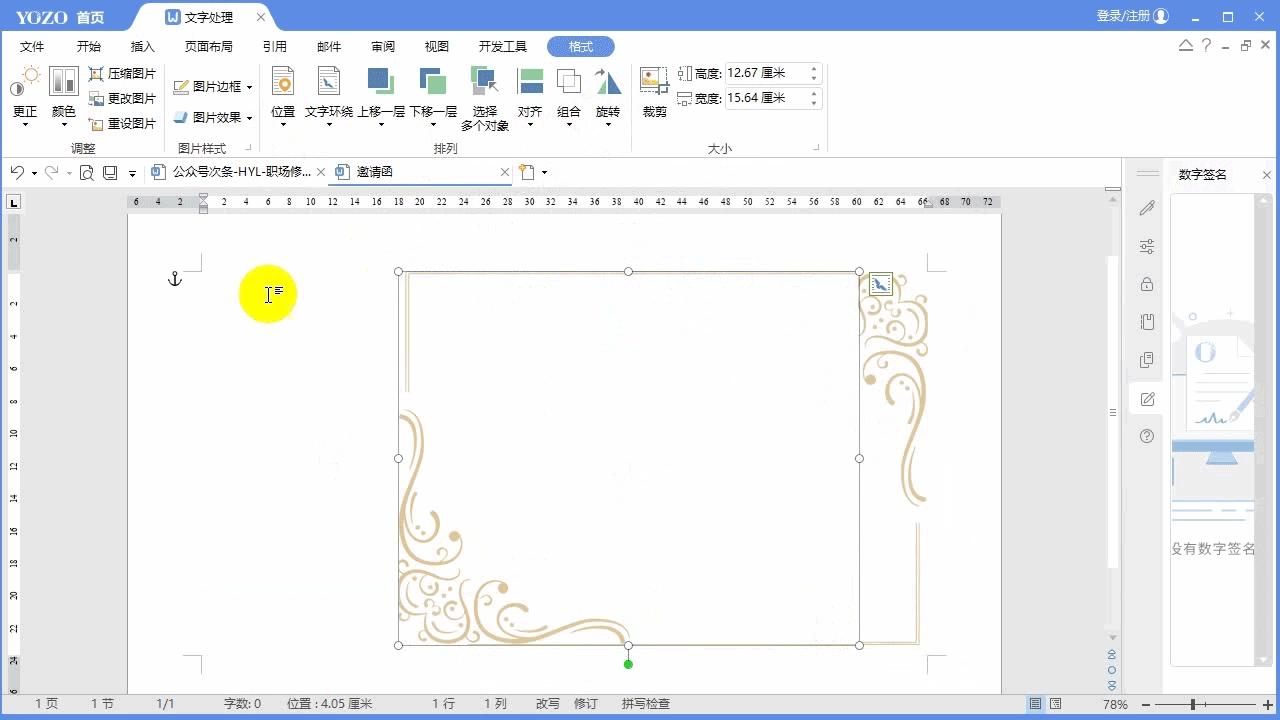Click Reset Picture (重设图片) button
Screen dimensions: 1280x720
(x=122, y=124)
